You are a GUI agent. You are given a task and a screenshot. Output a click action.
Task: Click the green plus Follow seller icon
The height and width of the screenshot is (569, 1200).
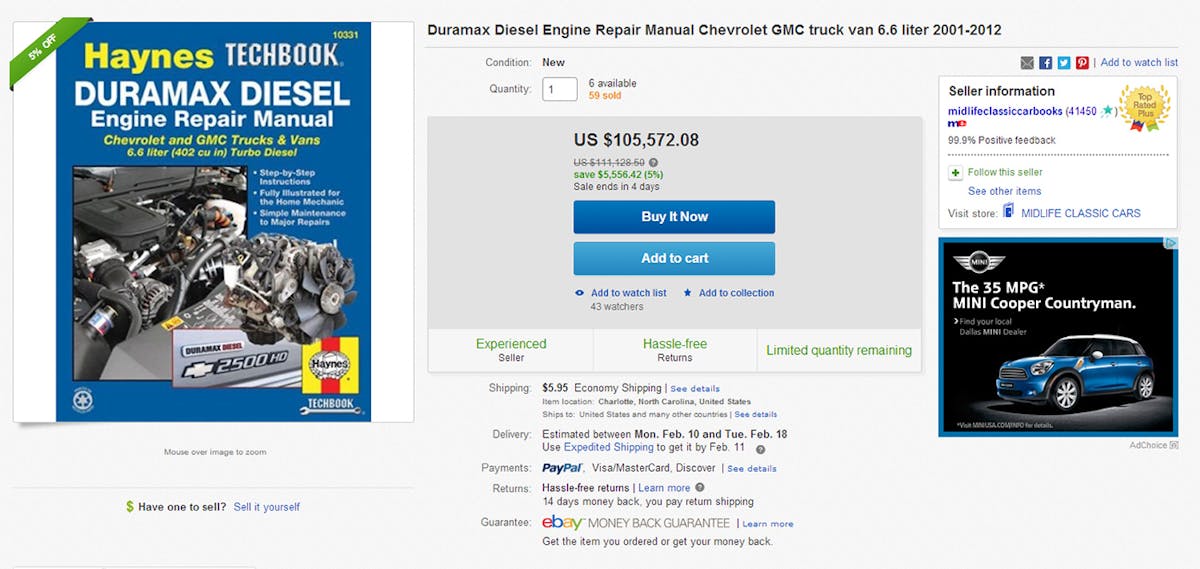coord(956,172)
